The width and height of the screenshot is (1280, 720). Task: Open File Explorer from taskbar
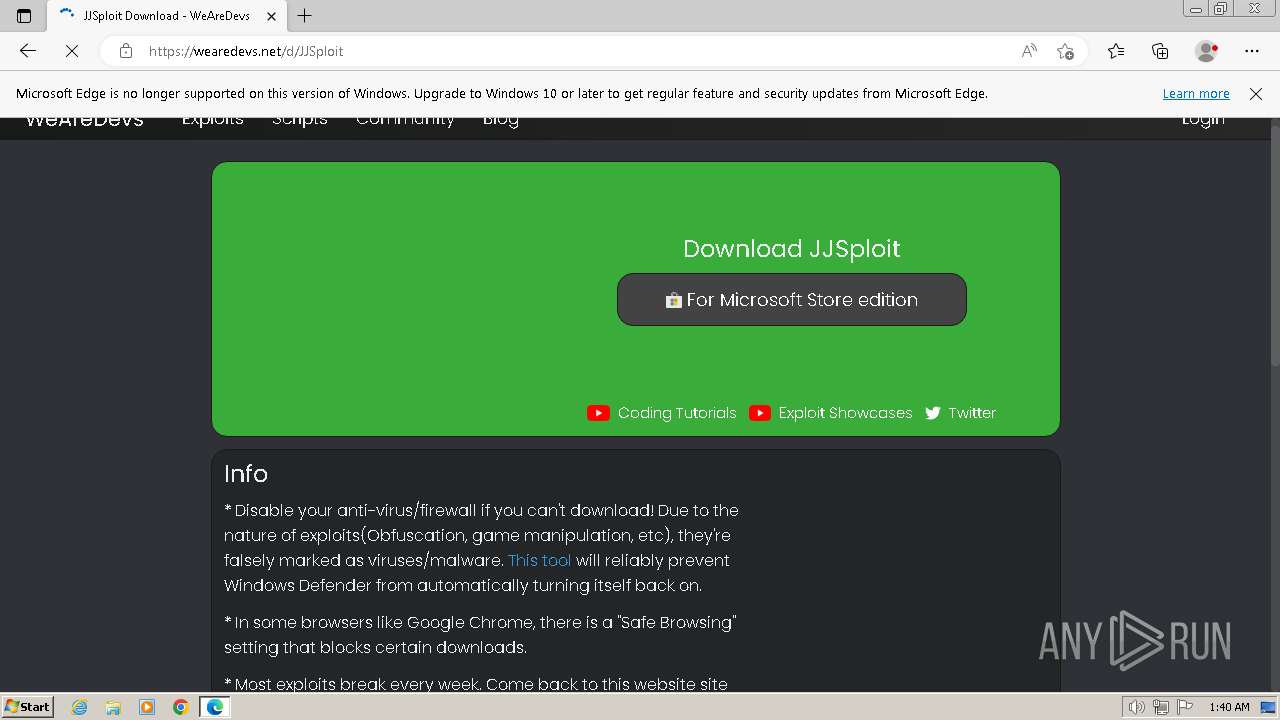[113, 707]
